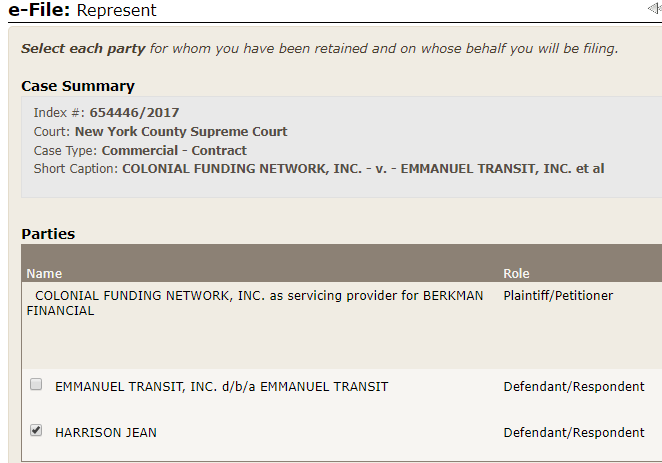Click the Commercial - Contract case type
The image size is (662, 463).
pos(174,151)
